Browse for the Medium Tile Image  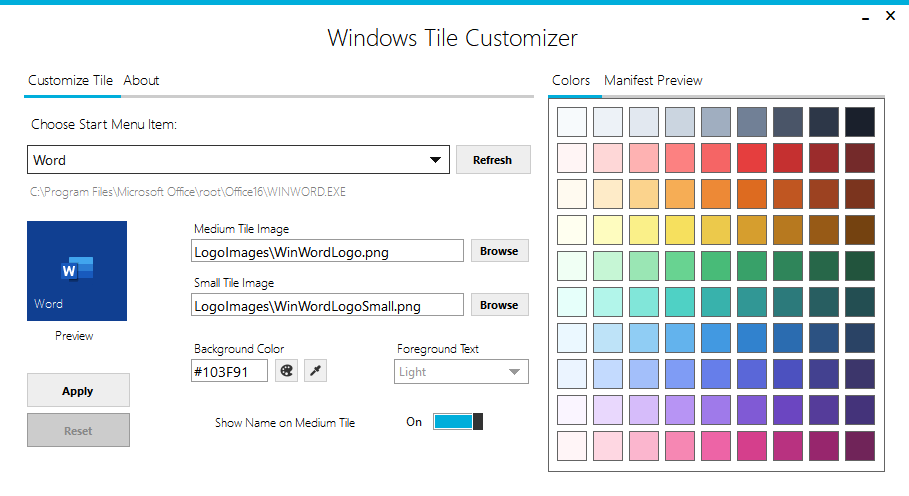(499, 251)
